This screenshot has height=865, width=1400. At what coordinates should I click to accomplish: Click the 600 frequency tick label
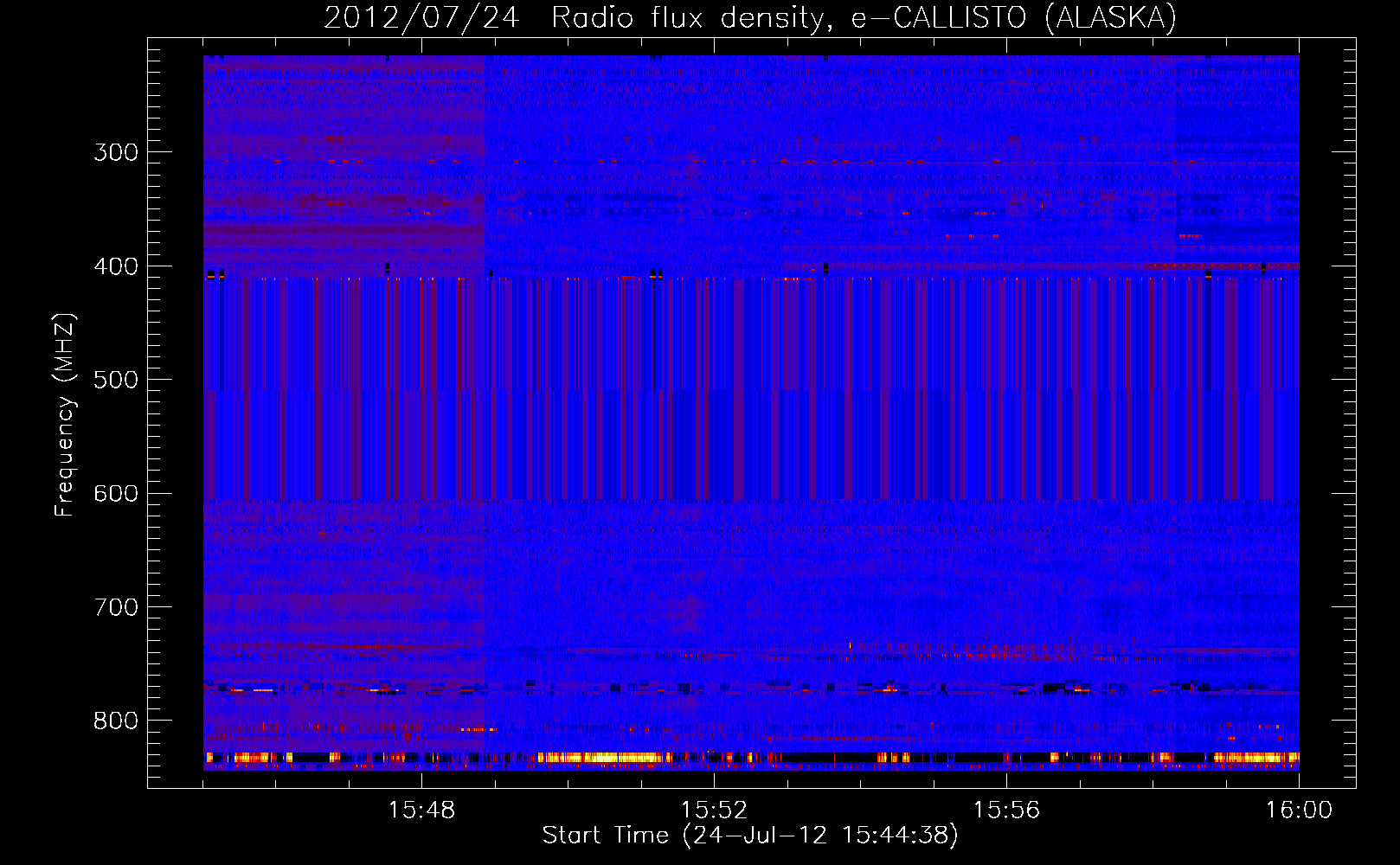pyautogui.click(x=116, y=493)
